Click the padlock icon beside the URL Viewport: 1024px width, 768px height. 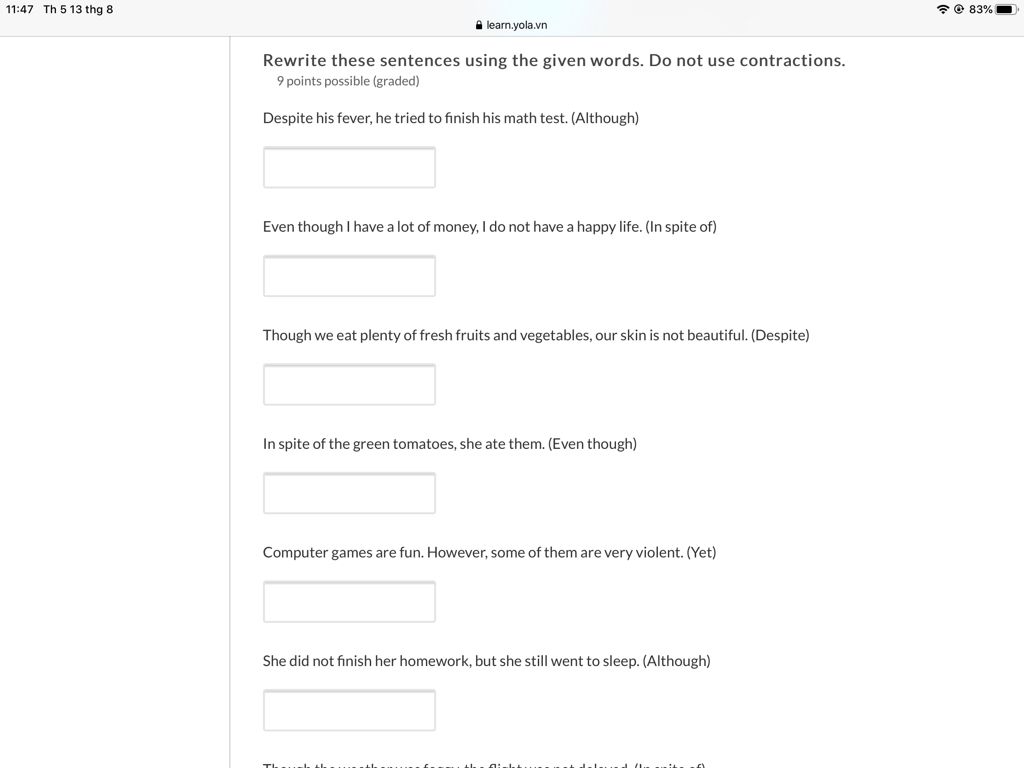pyautogui.click(x=479, y=25)
